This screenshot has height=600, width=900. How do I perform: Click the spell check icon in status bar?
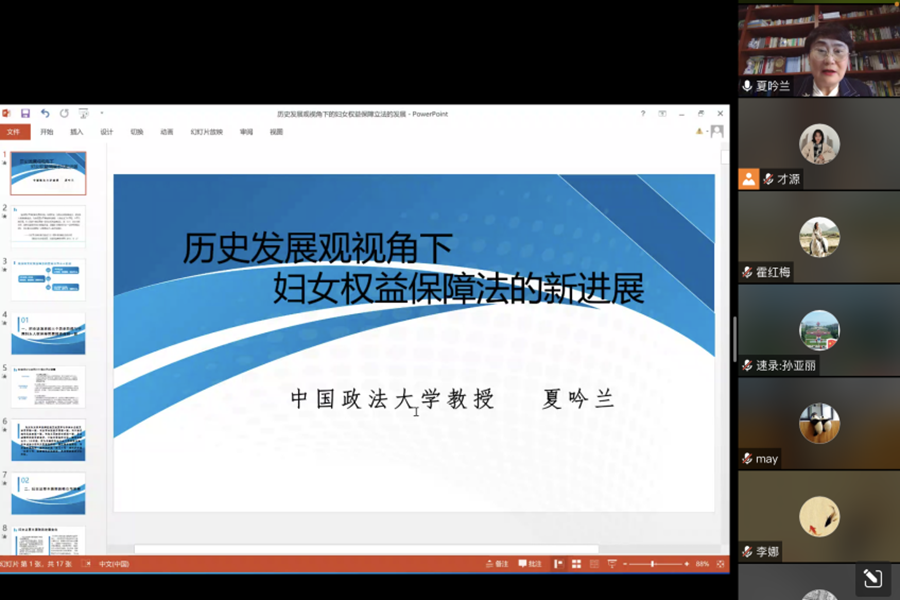86,564
